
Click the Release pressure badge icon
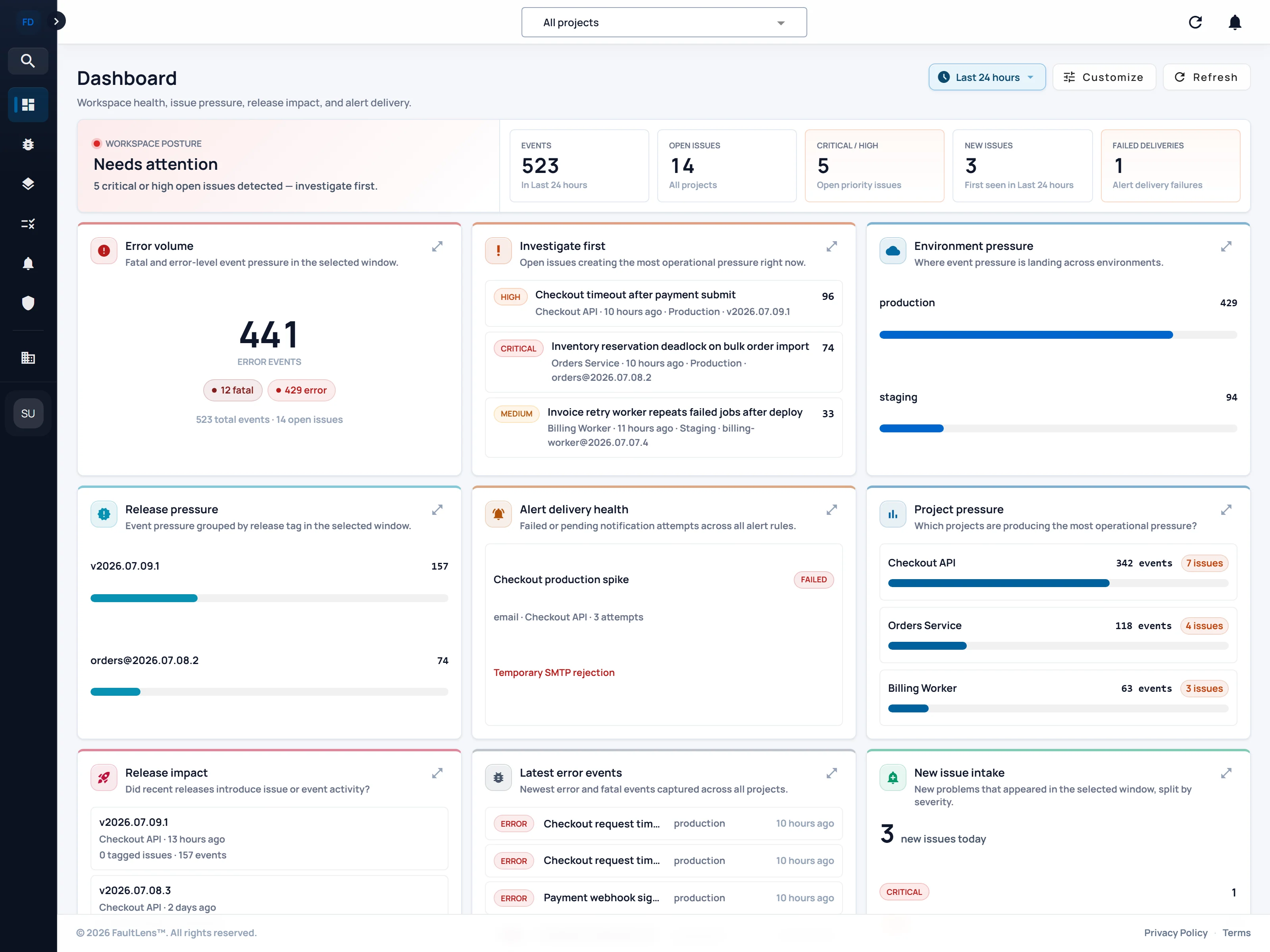(104, 514)
